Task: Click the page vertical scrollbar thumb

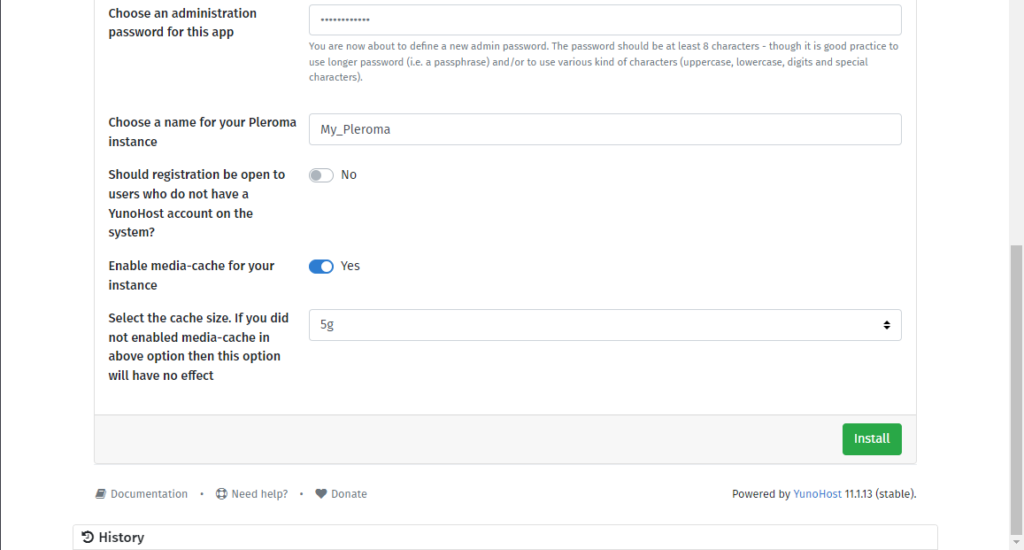Action: coord(1016,390)
